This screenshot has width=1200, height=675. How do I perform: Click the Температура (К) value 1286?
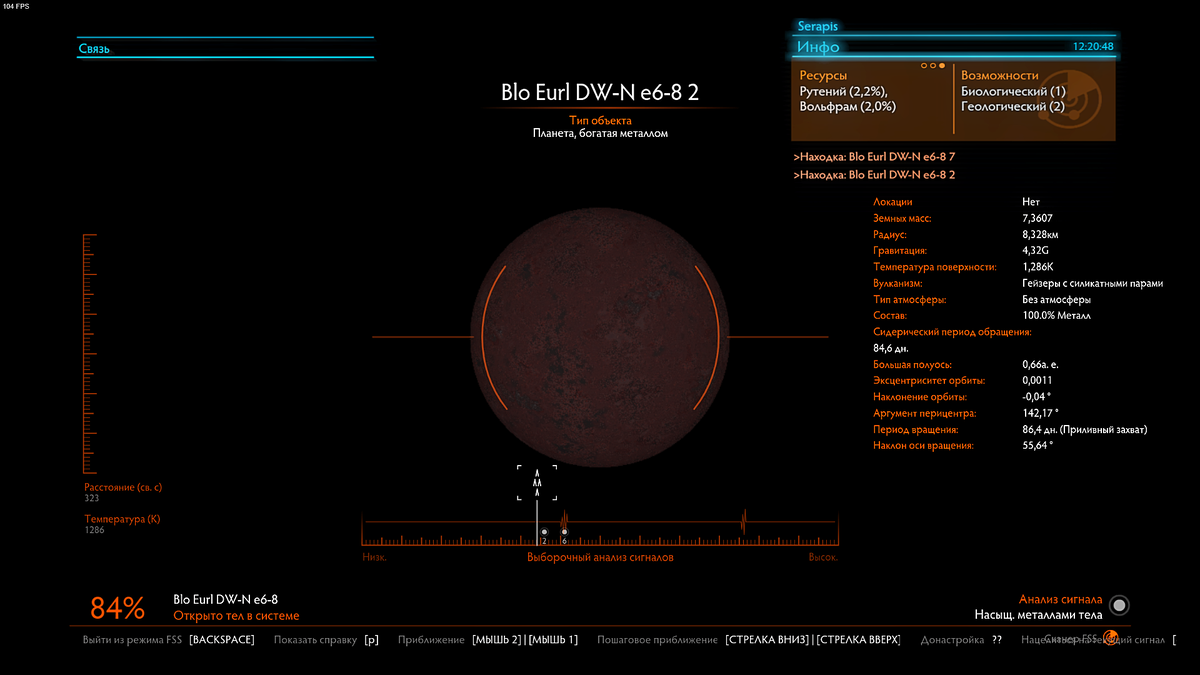coord(95,529)
